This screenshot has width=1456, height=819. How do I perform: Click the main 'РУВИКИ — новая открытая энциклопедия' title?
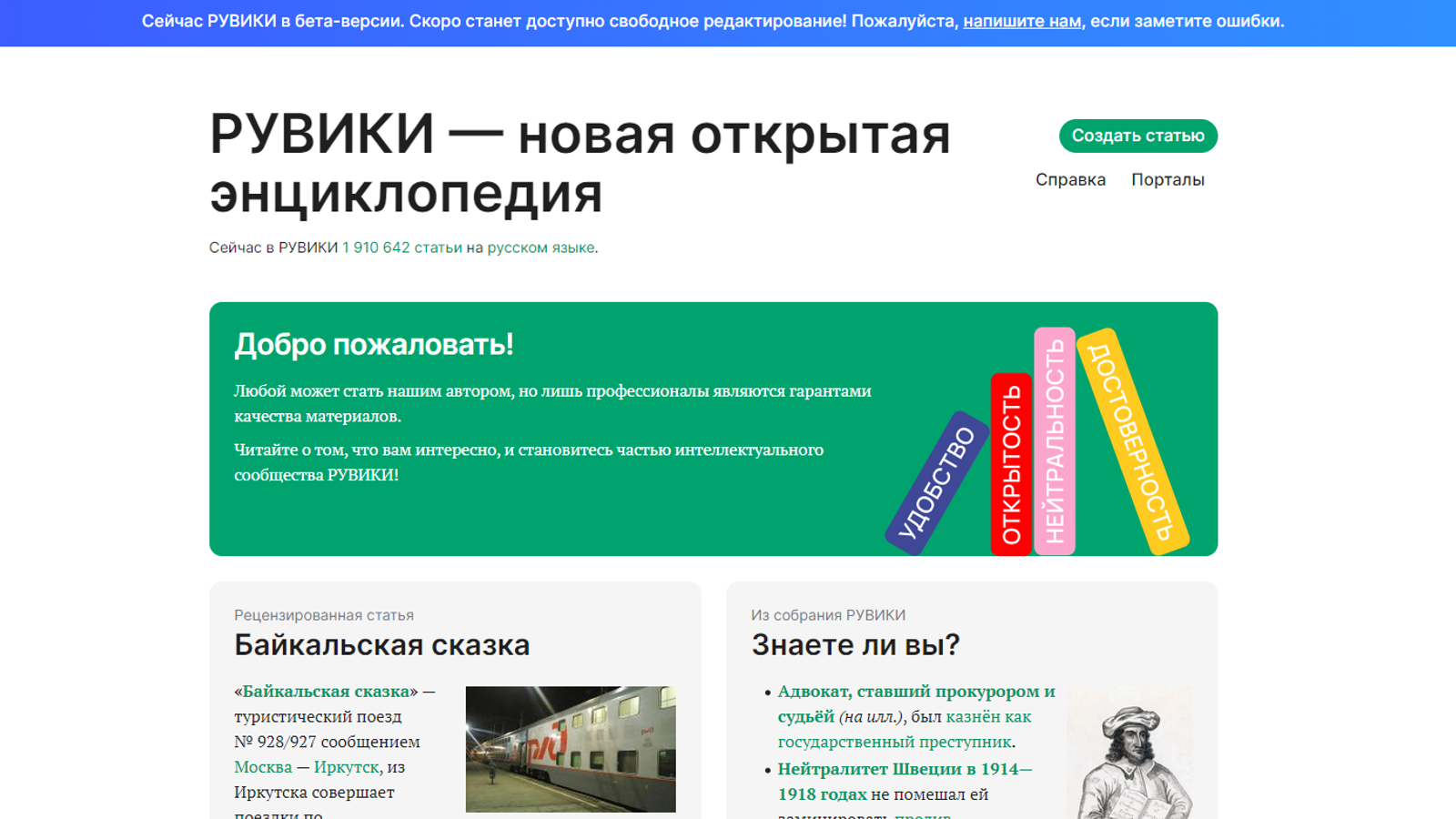(581, 164)
